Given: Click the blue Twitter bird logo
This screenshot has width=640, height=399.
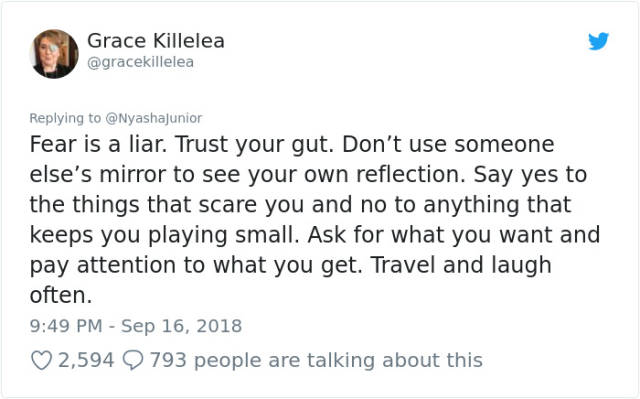Looking at the screenshot, I should 598,41.
